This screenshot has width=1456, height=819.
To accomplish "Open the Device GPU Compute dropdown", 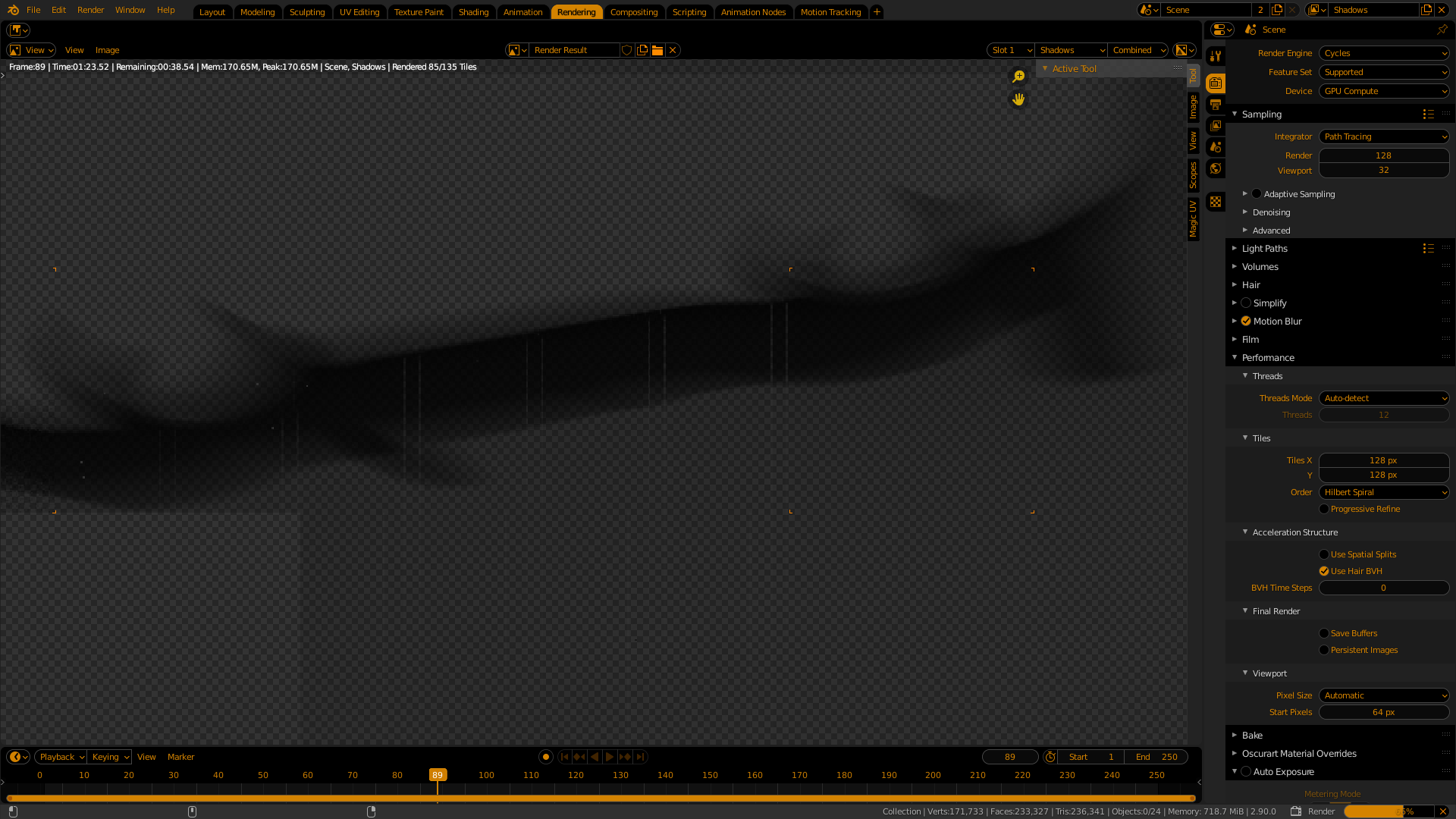I will click(x=1384, y=91).
